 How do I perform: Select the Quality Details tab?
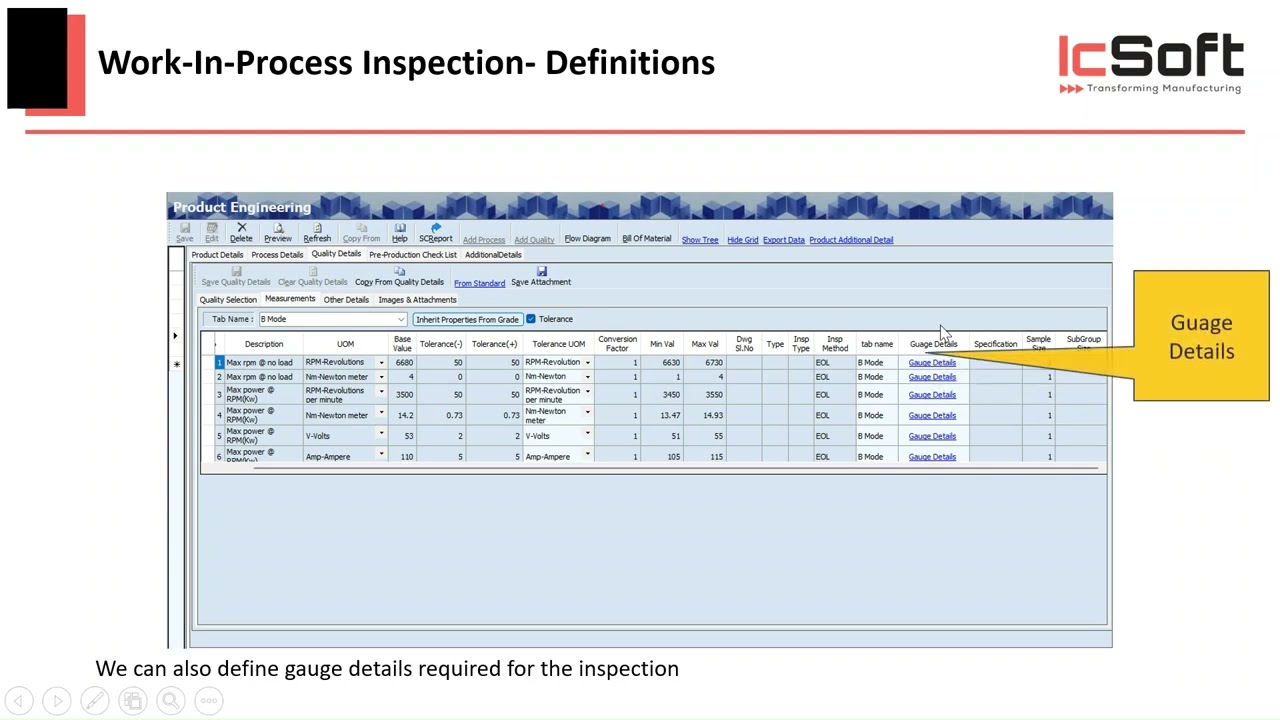[x=336, y=254]
